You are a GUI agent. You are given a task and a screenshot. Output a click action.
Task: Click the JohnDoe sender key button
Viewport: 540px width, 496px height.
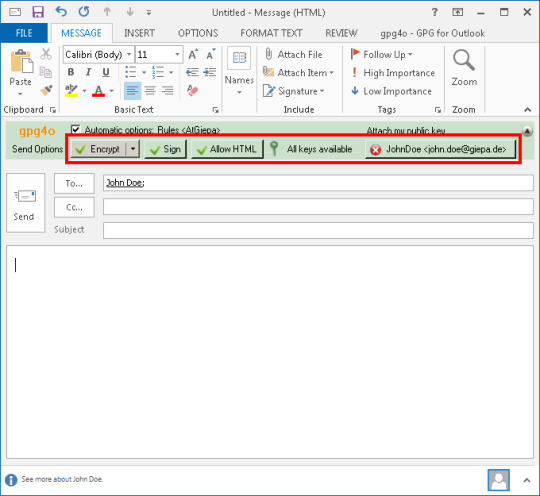[x=440, y=149]
